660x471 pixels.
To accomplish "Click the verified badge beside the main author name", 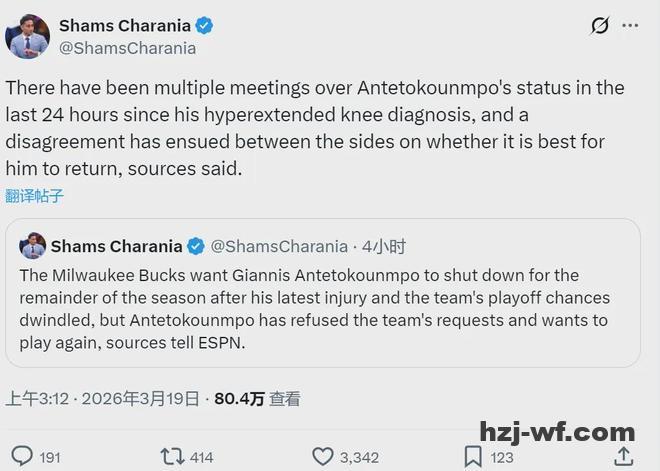I will (x=204, y=25).
